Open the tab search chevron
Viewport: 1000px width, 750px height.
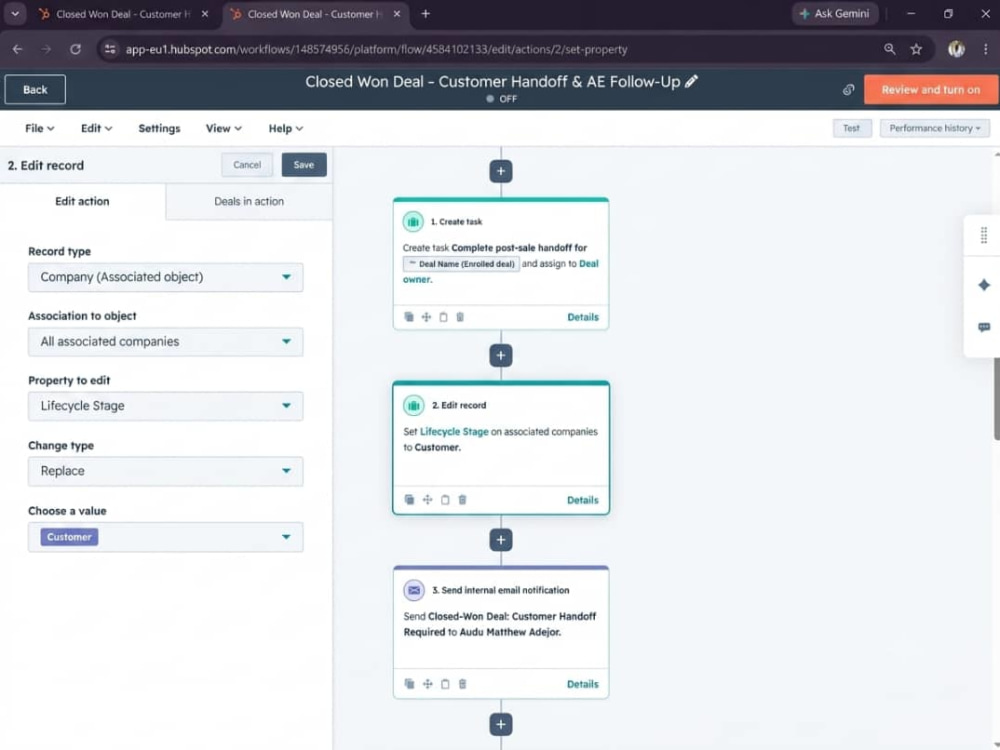[x=15, y=13]
